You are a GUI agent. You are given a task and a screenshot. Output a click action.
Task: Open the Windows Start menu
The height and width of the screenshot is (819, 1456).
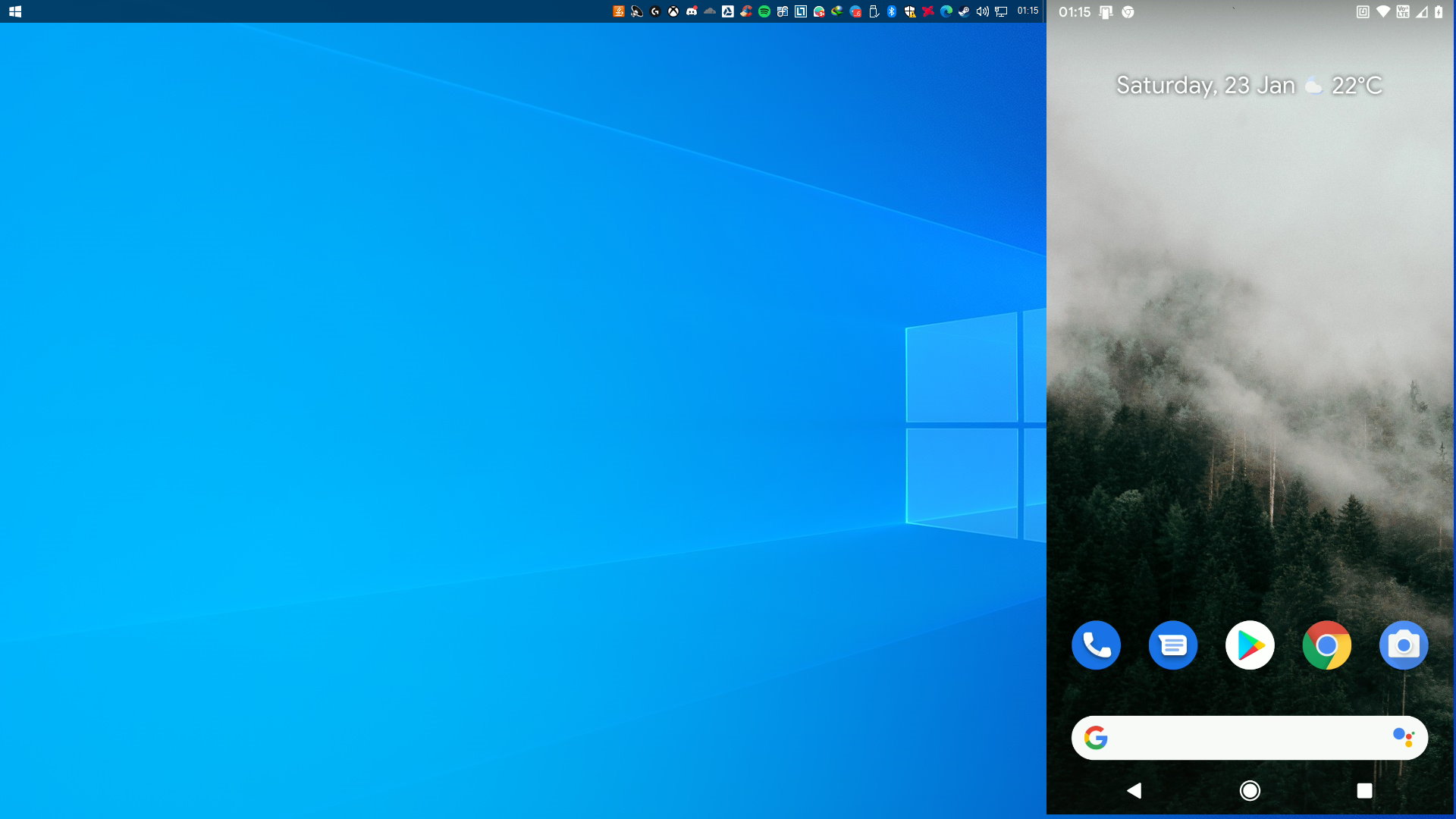[14, 11]
